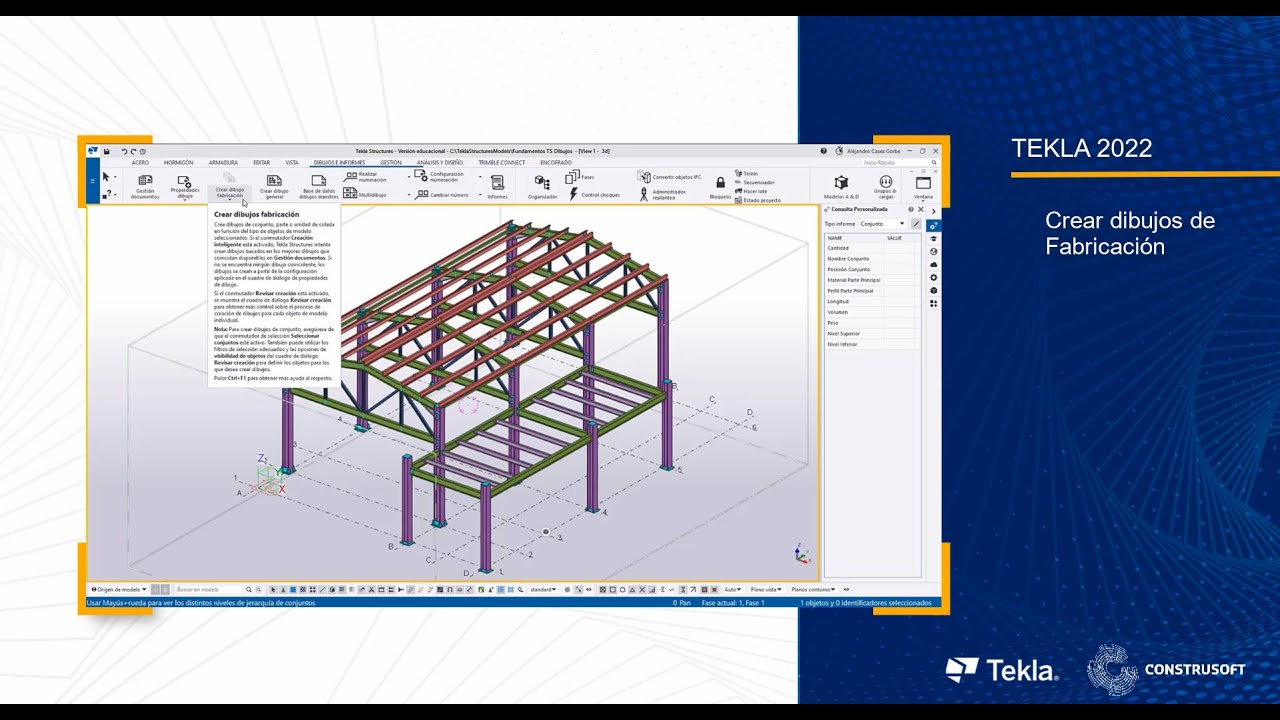Click the quick launch search magnifier

pyautogui.click(x=934, y=162)
